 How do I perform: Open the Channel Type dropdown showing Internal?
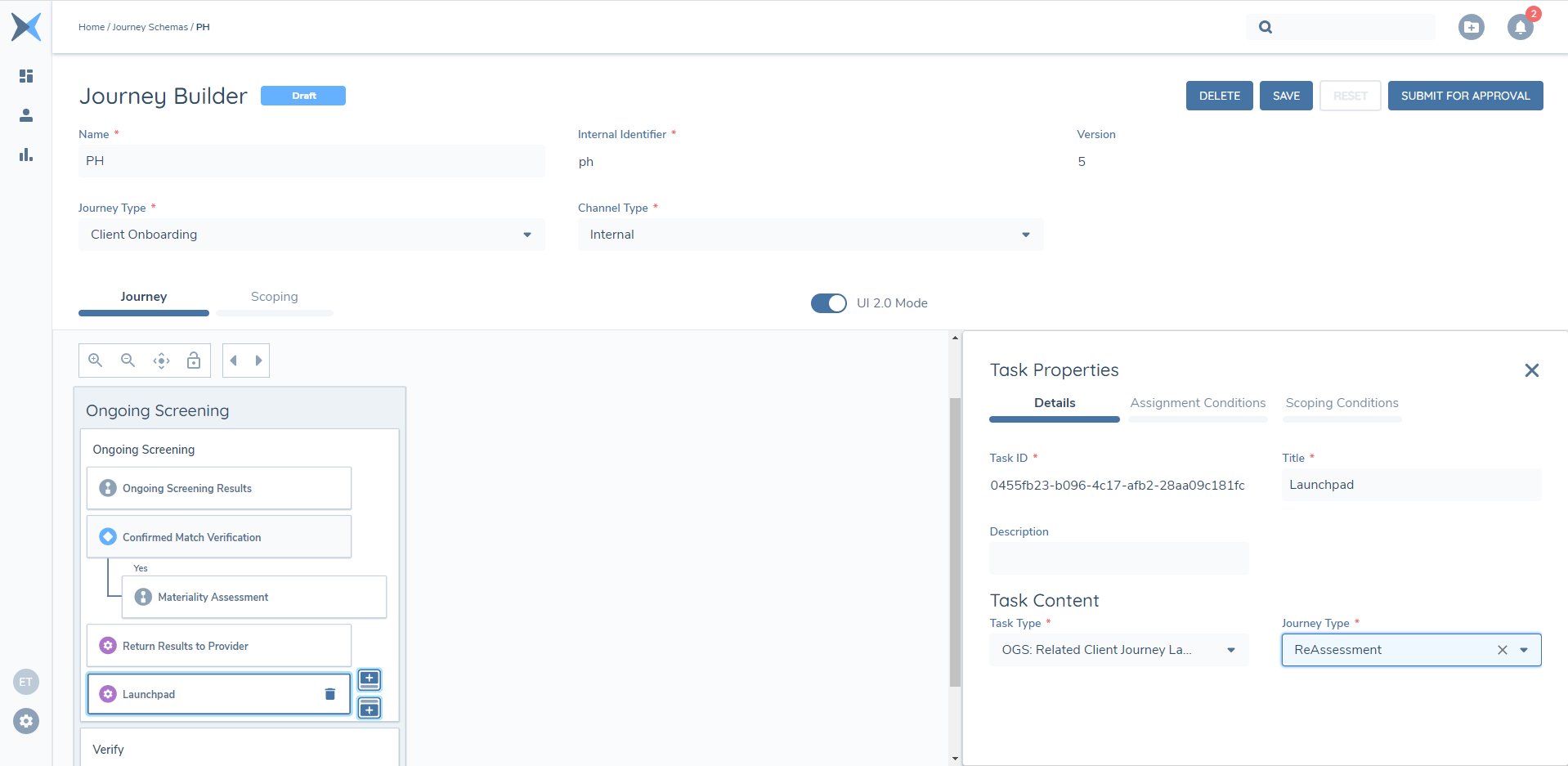pos(1026,235)
